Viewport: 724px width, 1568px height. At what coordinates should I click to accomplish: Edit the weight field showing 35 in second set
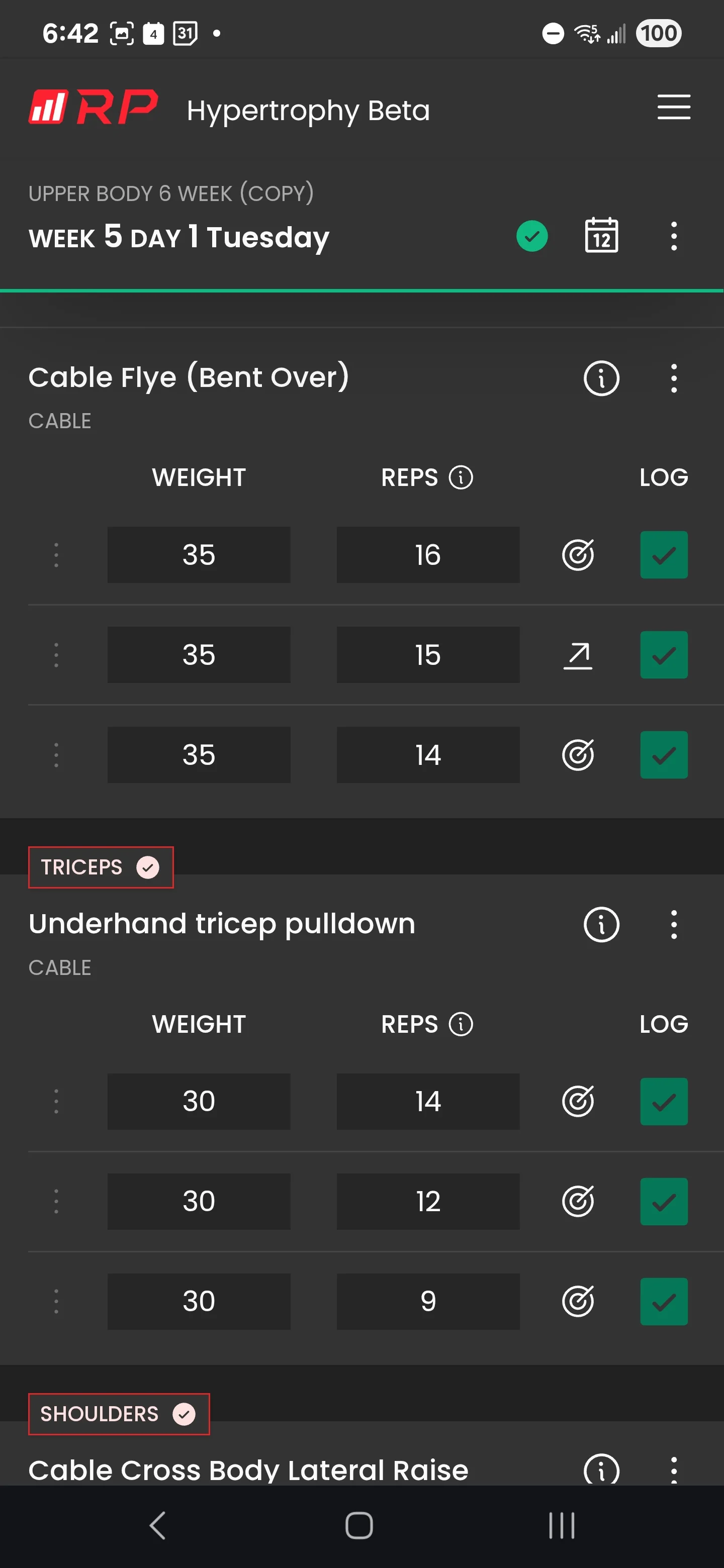coord(199,655)
